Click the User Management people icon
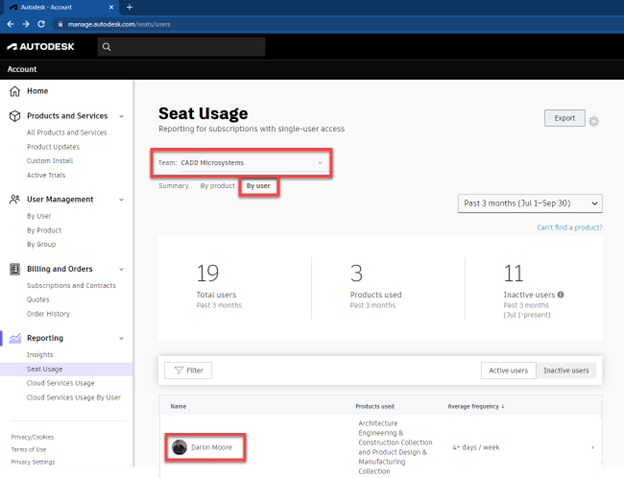The height and width of the screenshot is (478, 624). pyautogui.click(x=15, y=199)
